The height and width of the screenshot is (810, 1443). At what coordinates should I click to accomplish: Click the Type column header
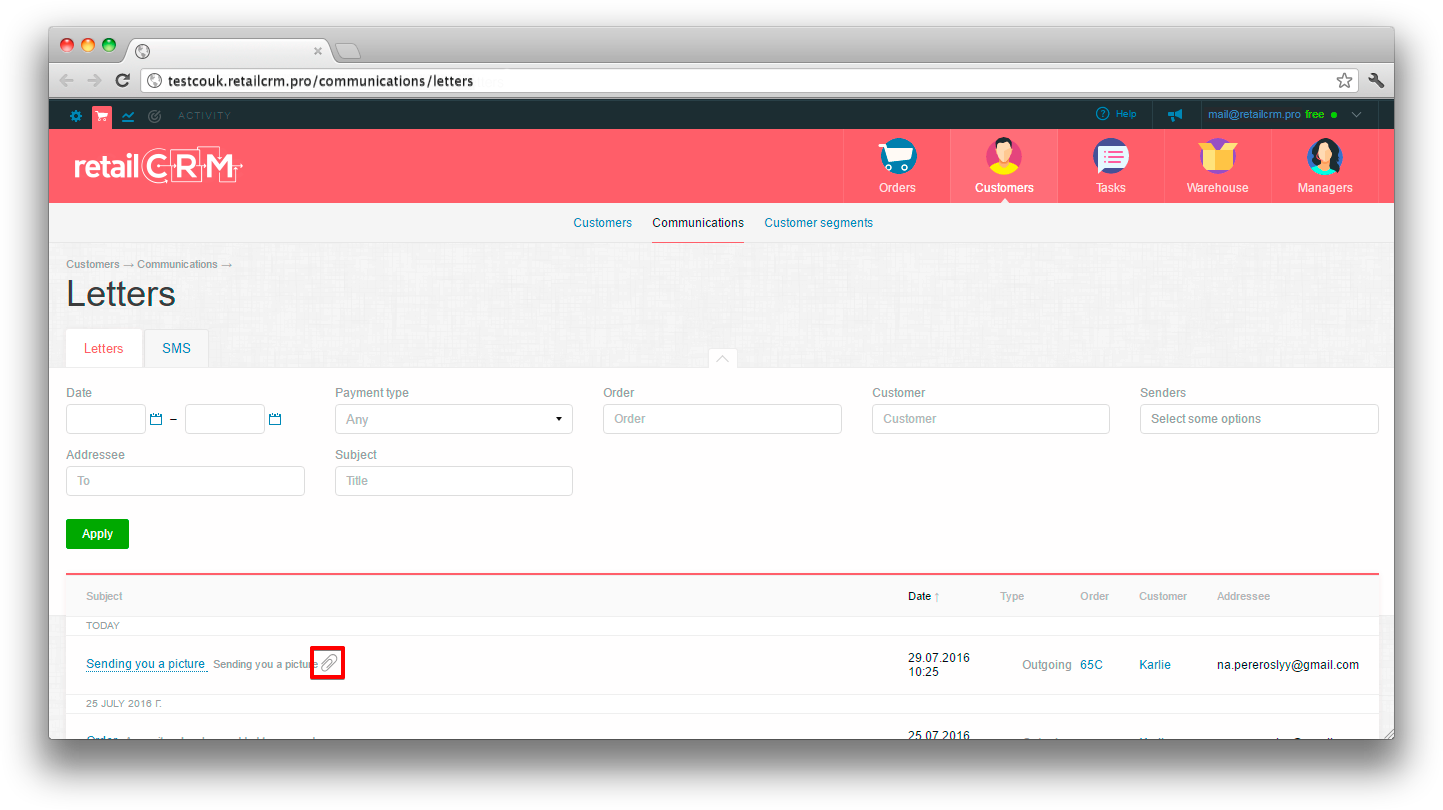tap(1012, 596)
